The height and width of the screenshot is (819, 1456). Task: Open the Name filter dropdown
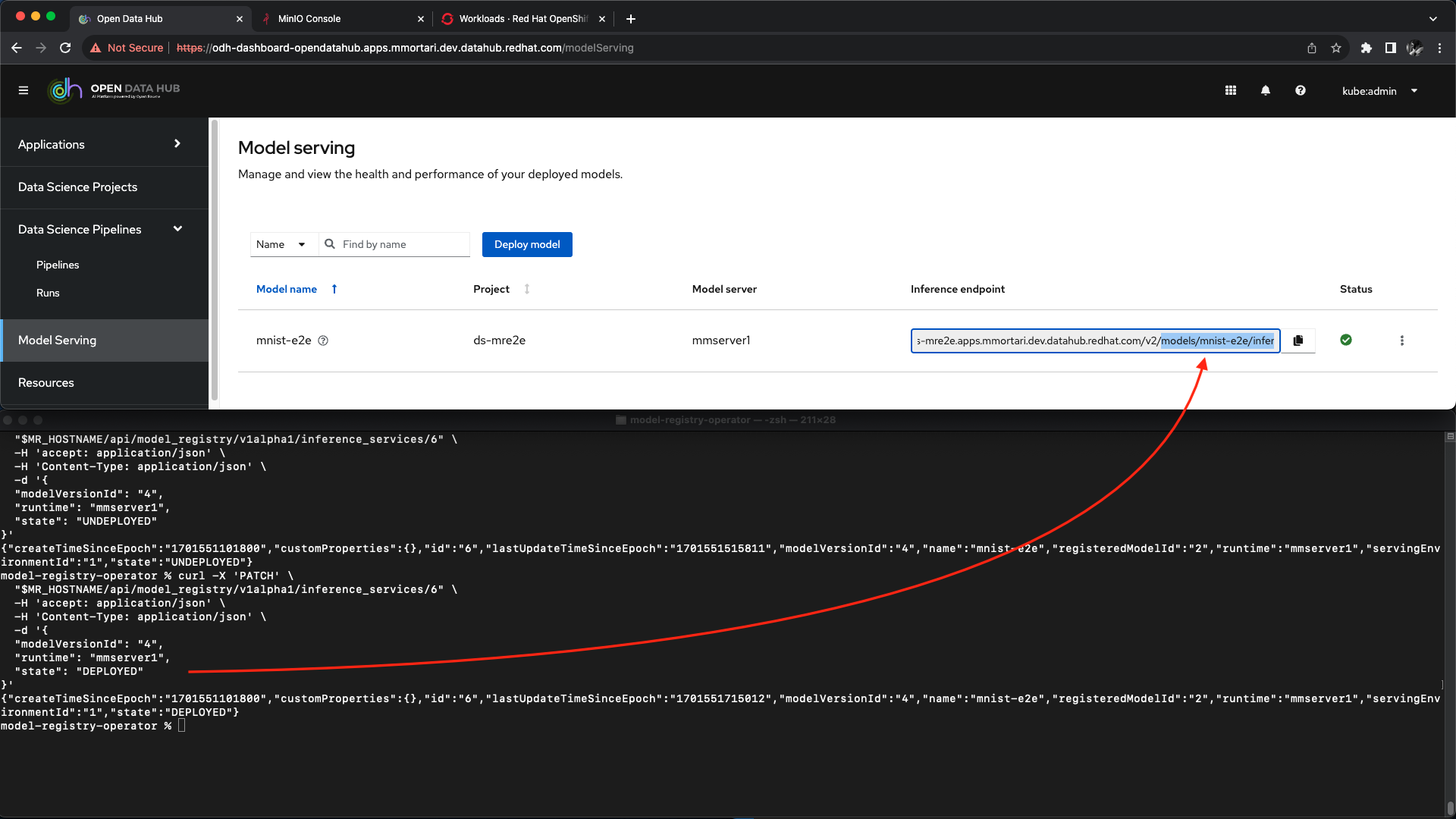pos(281,244)
